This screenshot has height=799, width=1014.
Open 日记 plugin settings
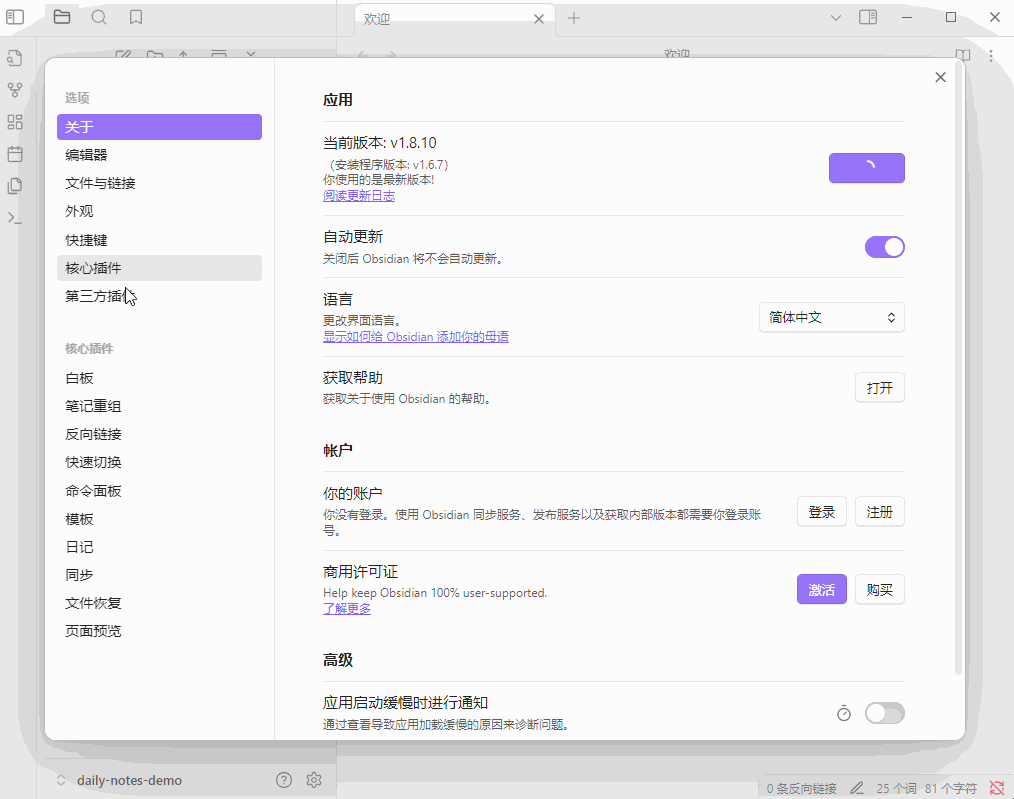[x=159, y=547]
